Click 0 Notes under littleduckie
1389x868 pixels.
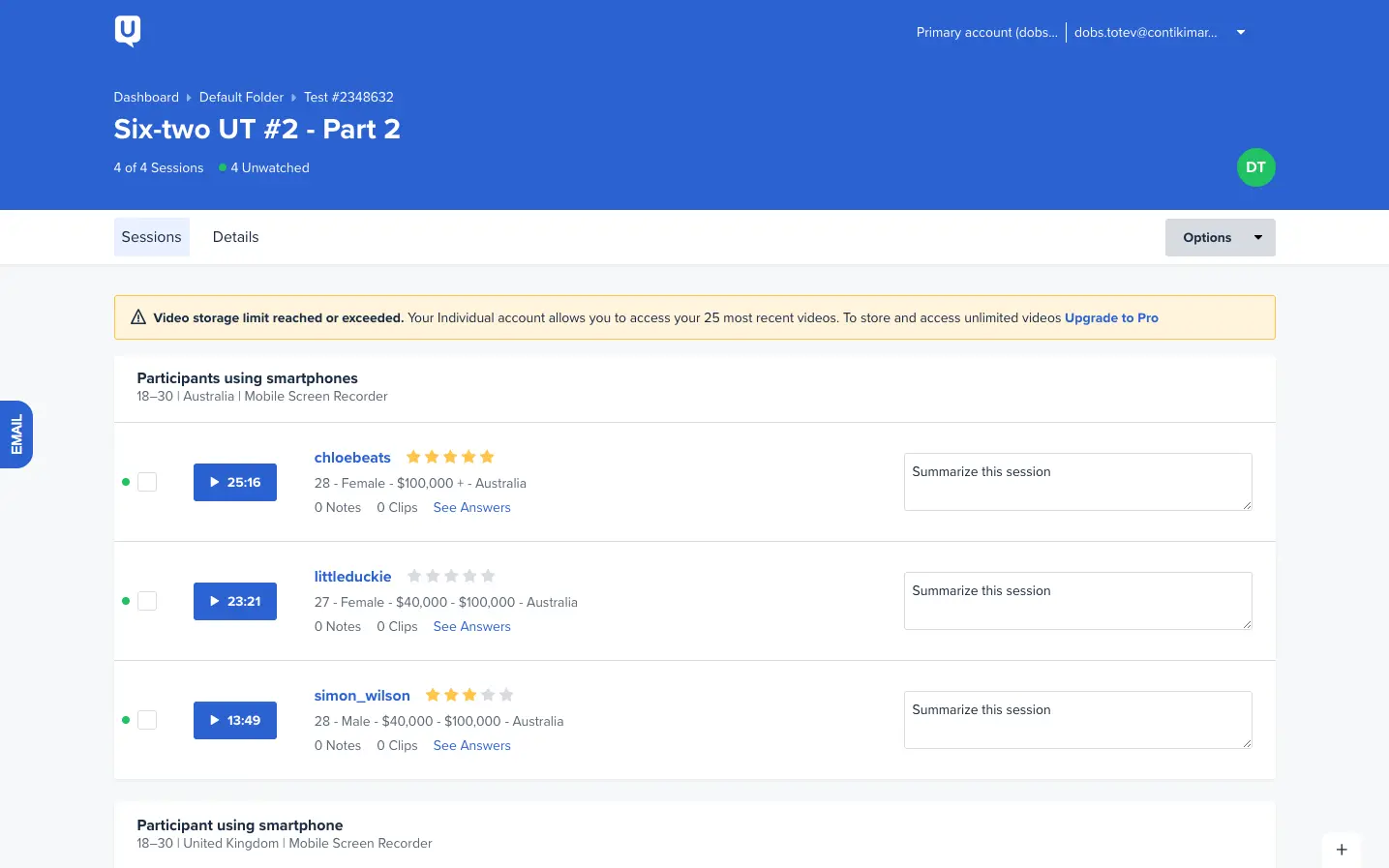338,626
